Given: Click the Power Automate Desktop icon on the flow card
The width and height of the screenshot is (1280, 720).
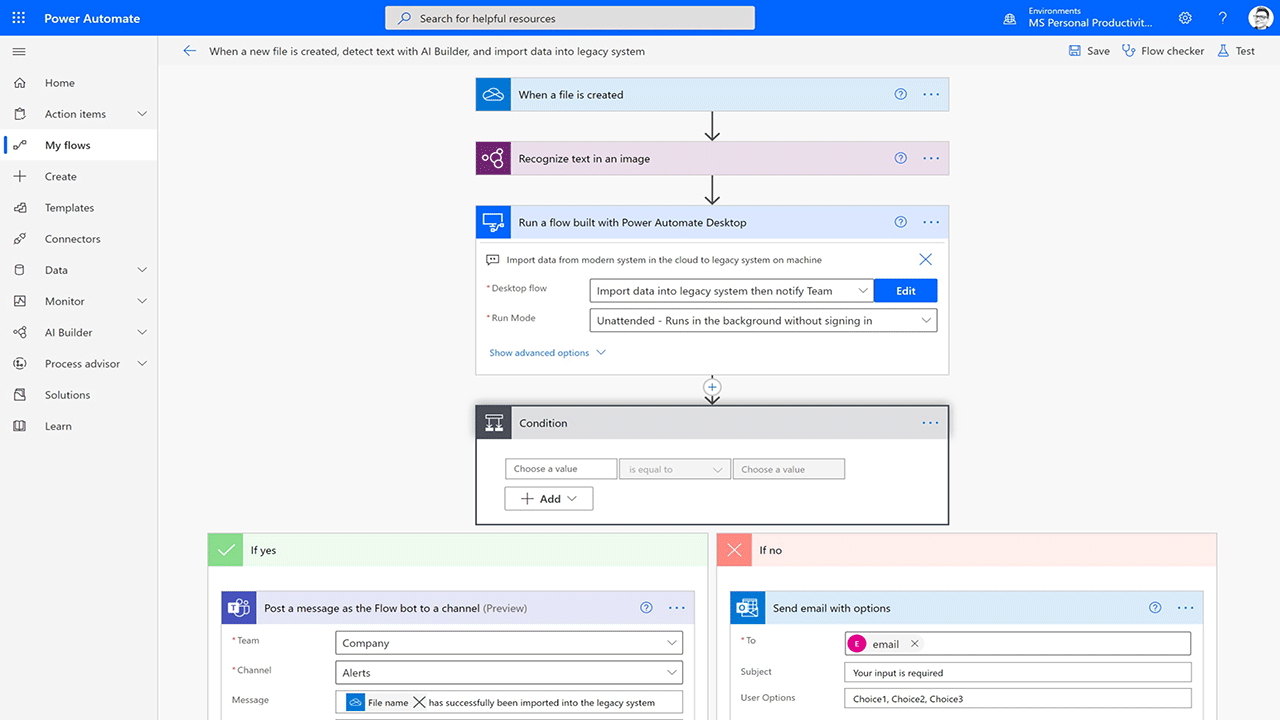Looking at the screenshot, I should (x=493, y=222).
